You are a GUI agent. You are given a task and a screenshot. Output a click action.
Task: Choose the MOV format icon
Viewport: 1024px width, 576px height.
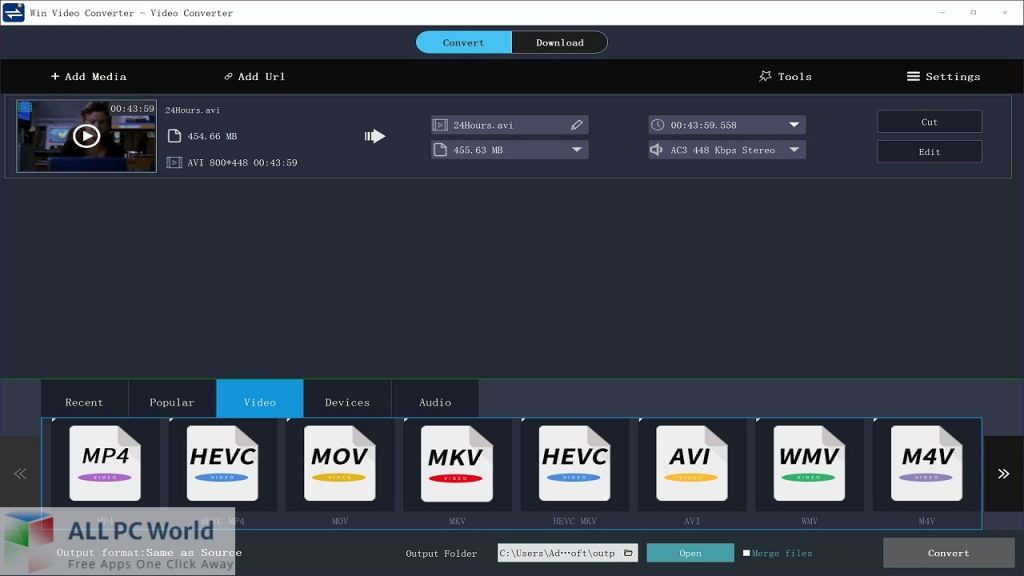[x=340, y=463]
